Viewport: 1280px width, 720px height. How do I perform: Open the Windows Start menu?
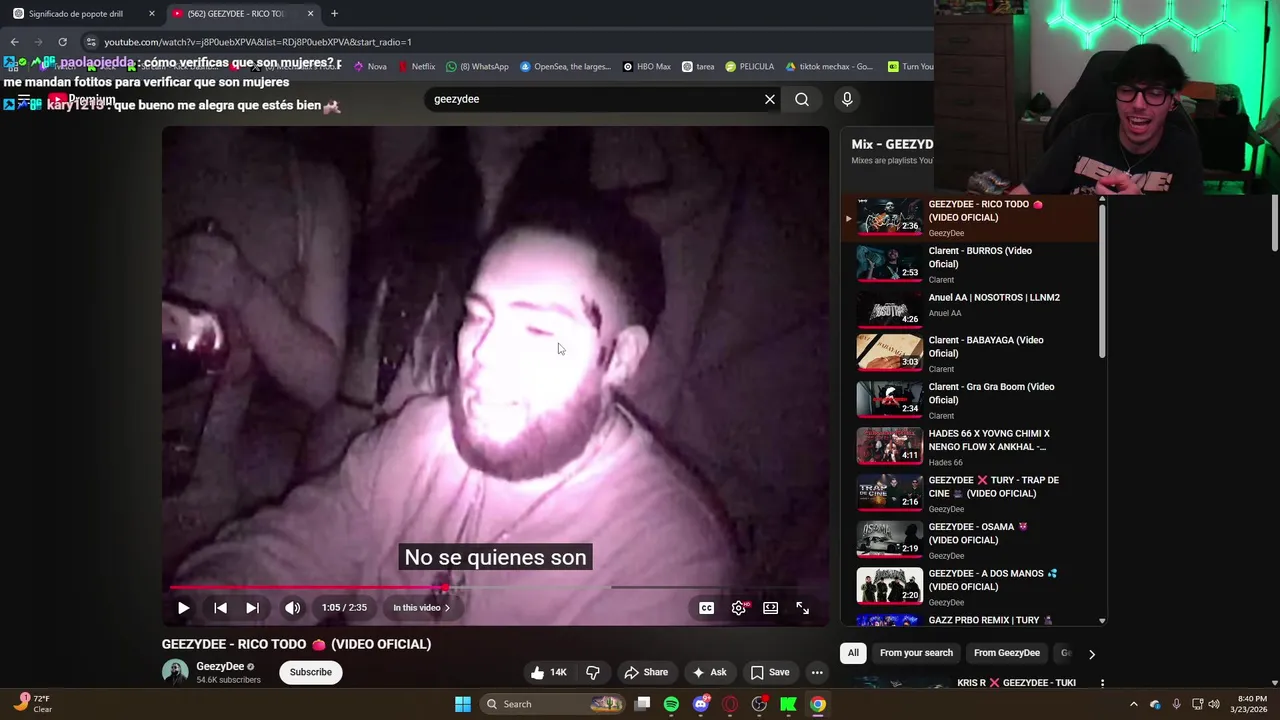(x=463, y=704)
